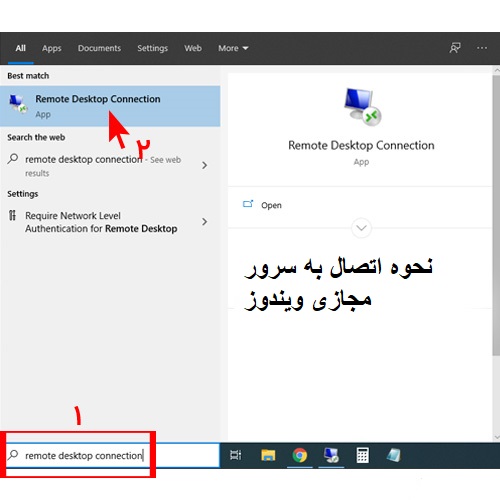Click the magnifier icon beside web search suggestion
This screenshot has width=500, height=500.
tap(13, 159)
